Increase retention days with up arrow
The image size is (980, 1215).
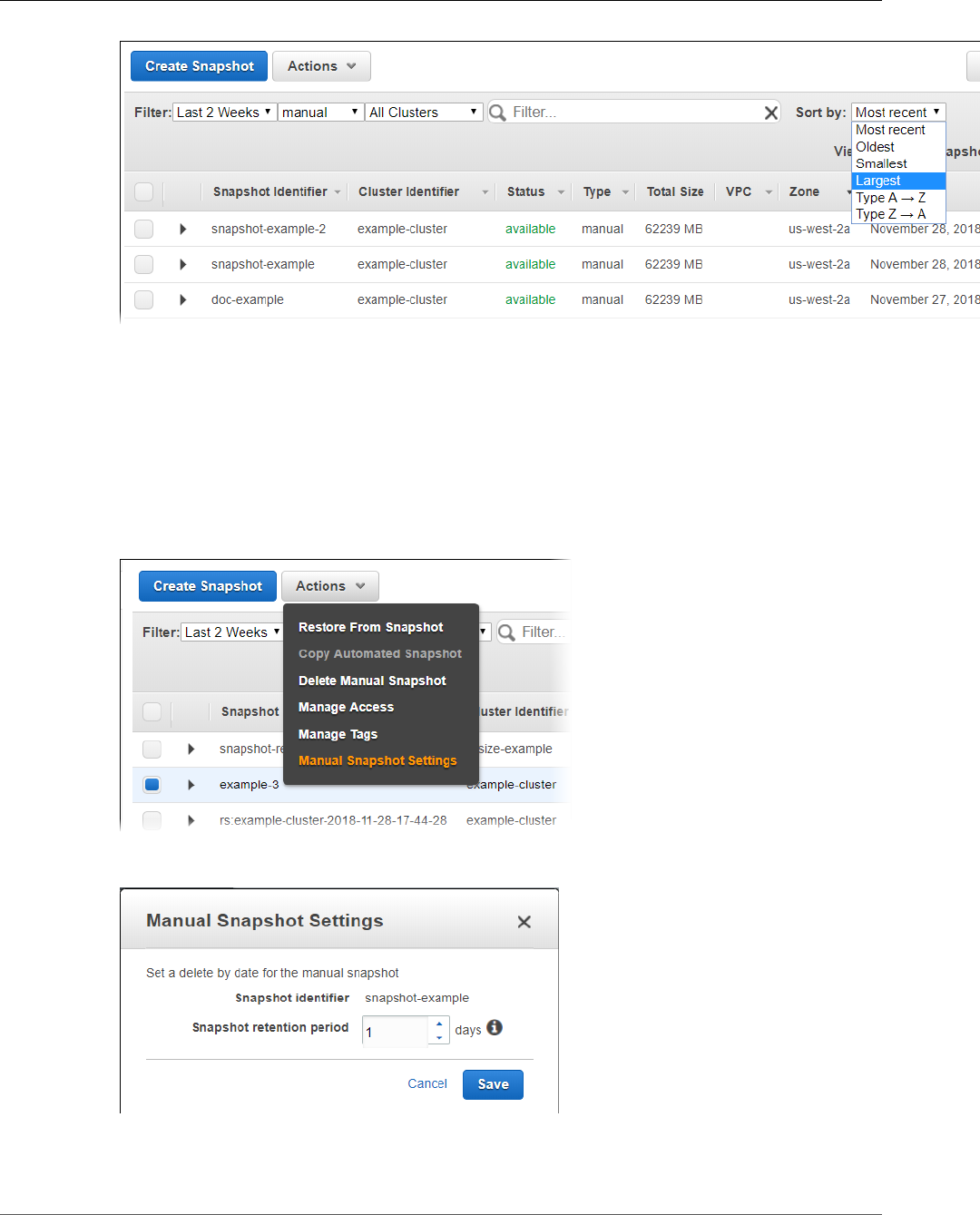[x=439, y=1024]
